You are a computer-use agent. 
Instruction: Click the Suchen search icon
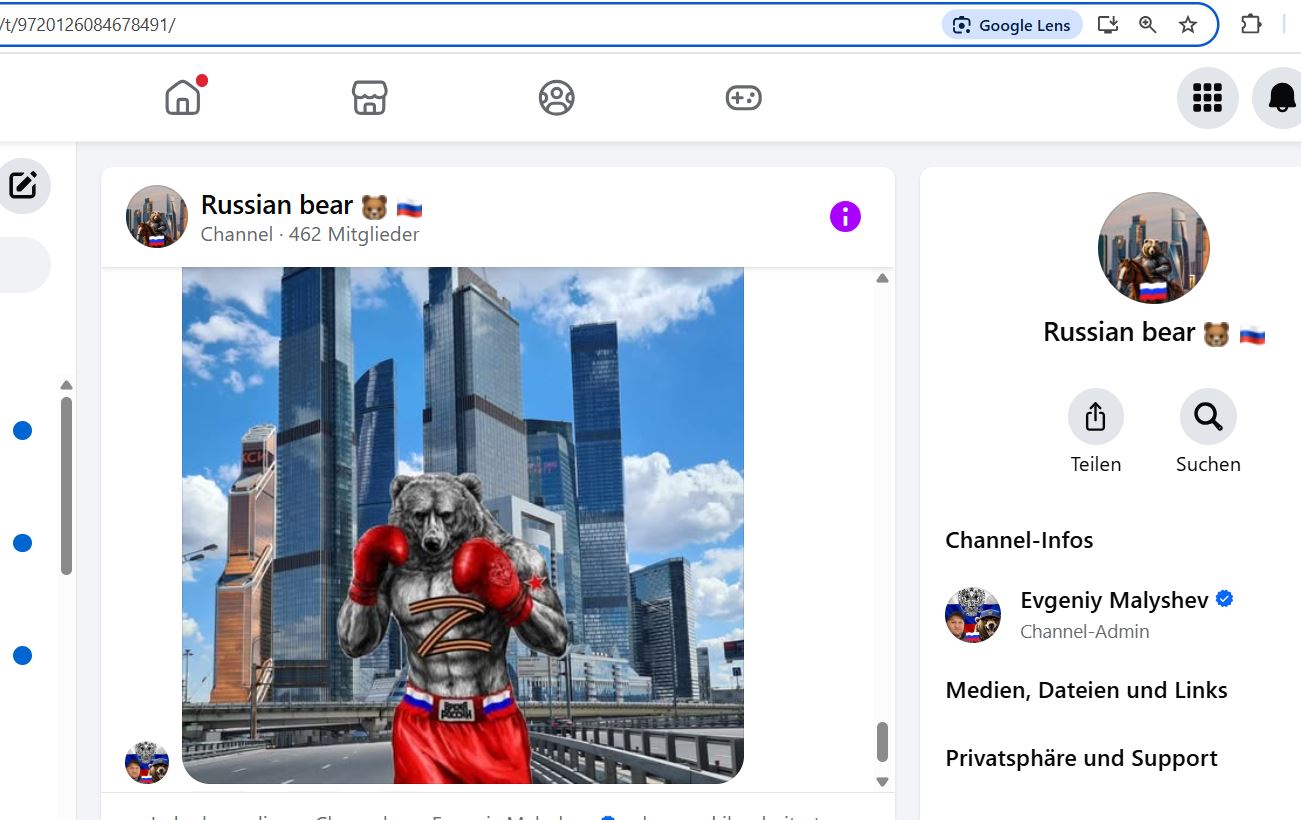pos(1208,416)
